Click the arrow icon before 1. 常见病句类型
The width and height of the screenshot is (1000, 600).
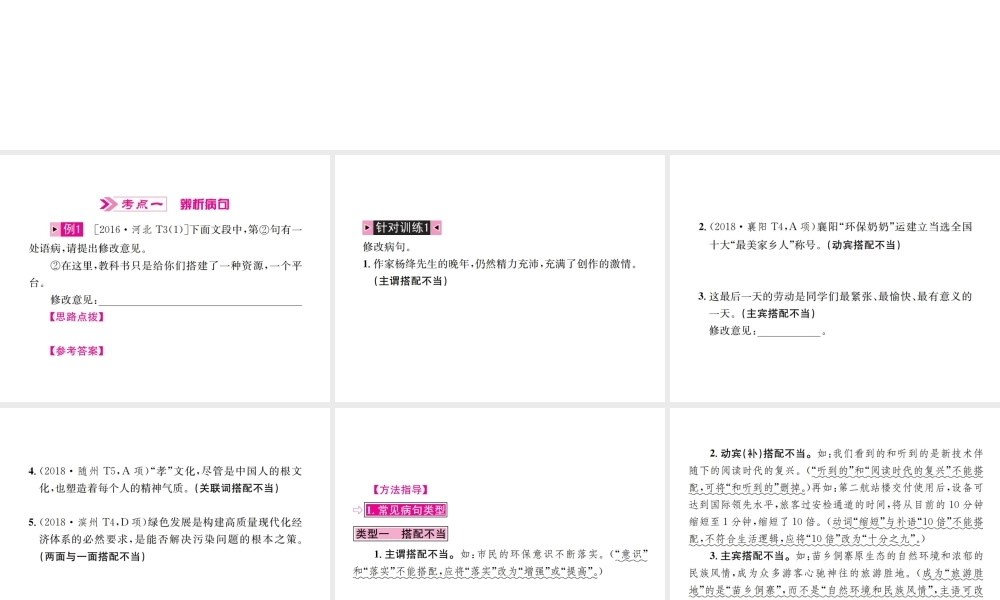tap(357, 510)
